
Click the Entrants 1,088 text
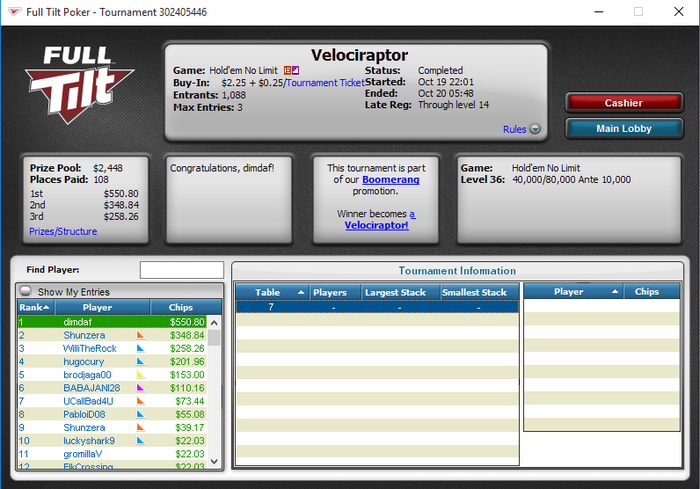209,95
